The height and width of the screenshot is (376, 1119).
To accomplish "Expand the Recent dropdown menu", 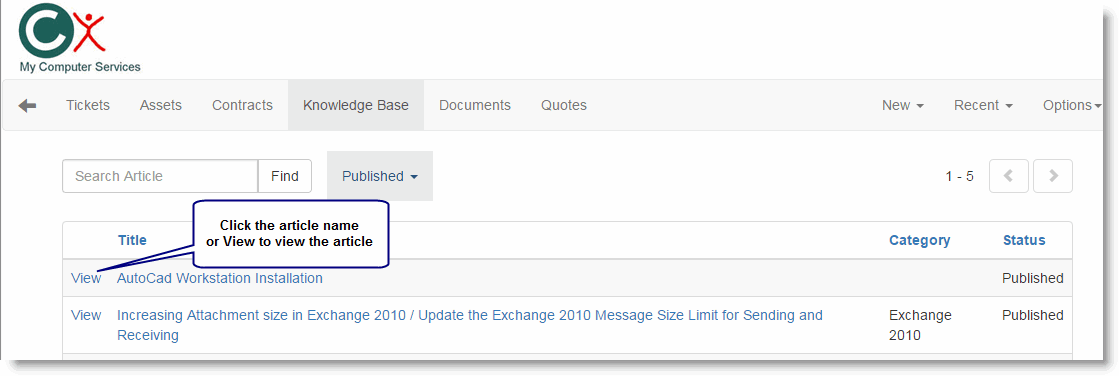I will (983, 106).
